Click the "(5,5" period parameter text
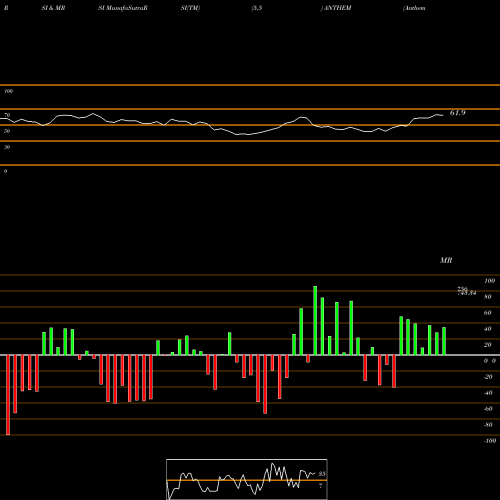The image size is (500, 500). pos(257,8)
